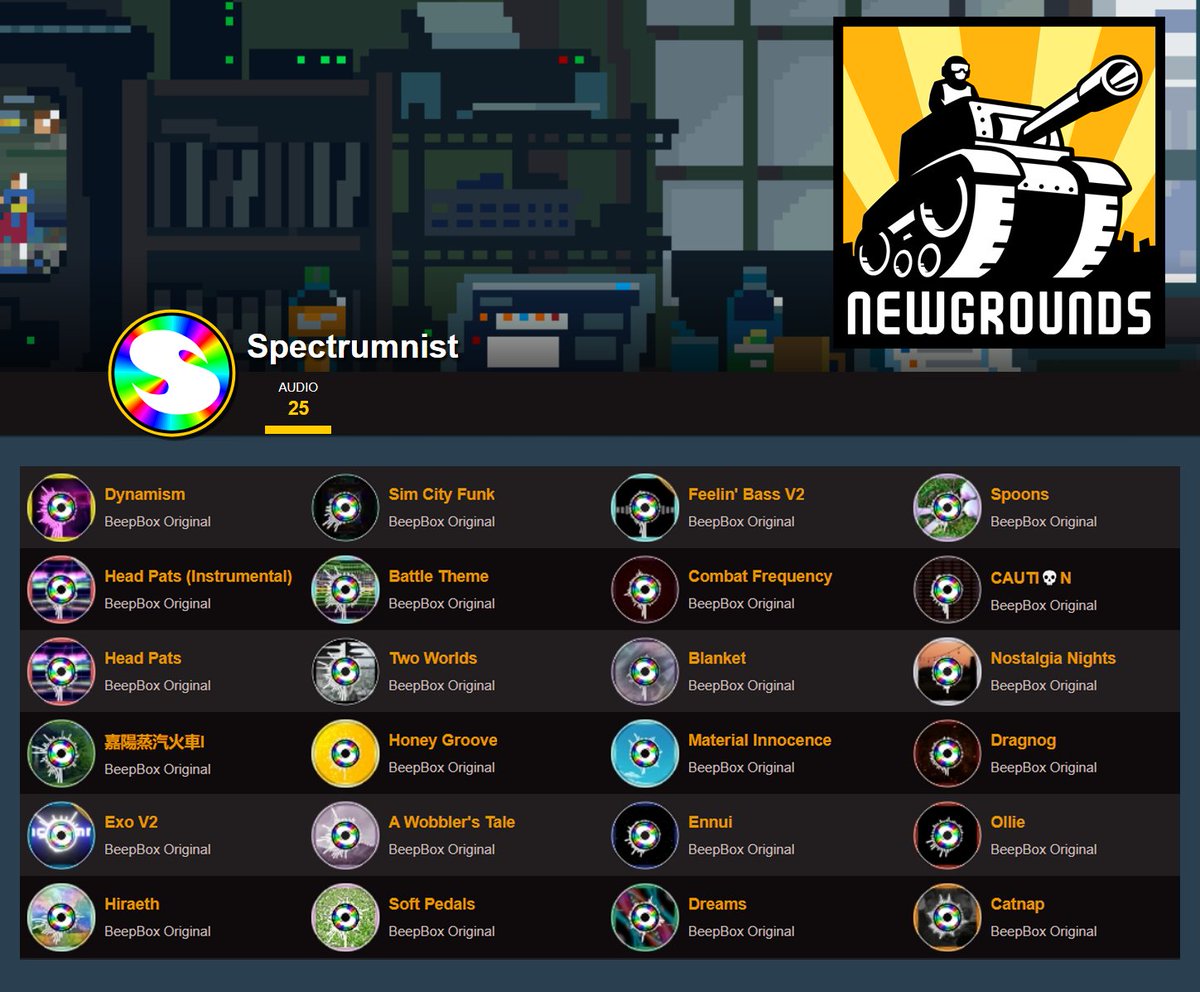
Task: Open the Blanket song title link
Action: [717, 658]
